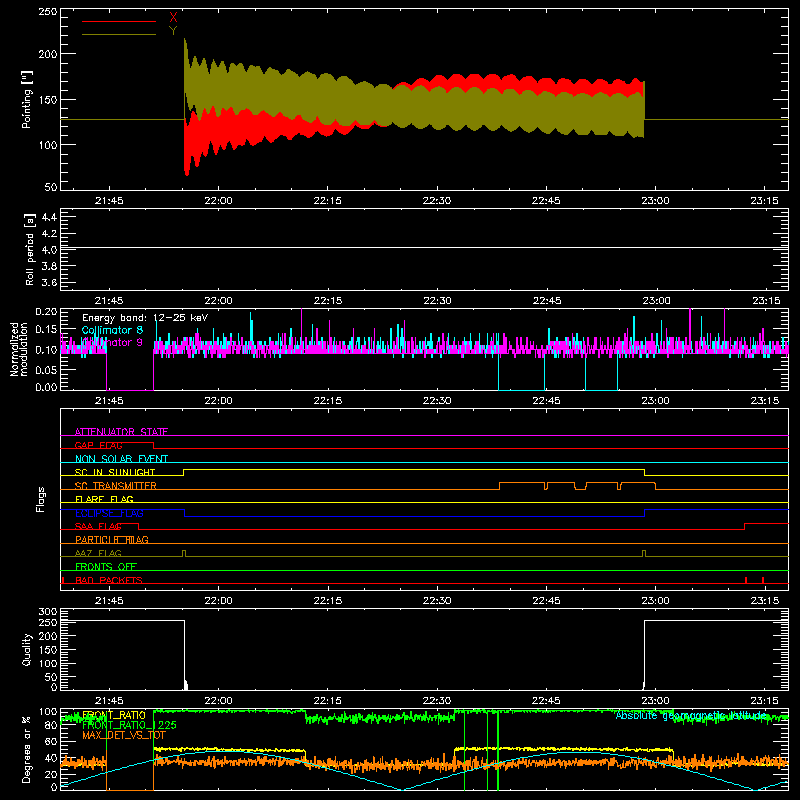Click the BAD_PACKETS flag label
This screenshot has width=800, height=800.
click(x=109, y=580)
